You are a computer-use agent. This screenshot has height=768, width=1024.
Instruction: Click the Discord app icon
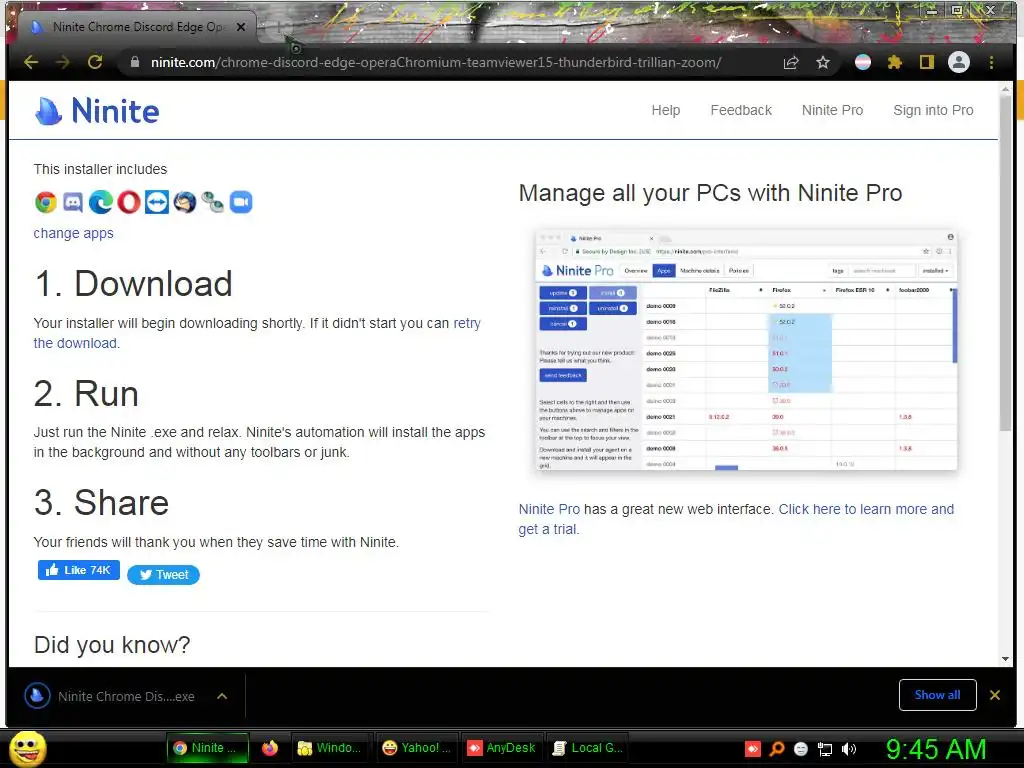[73, 202]
